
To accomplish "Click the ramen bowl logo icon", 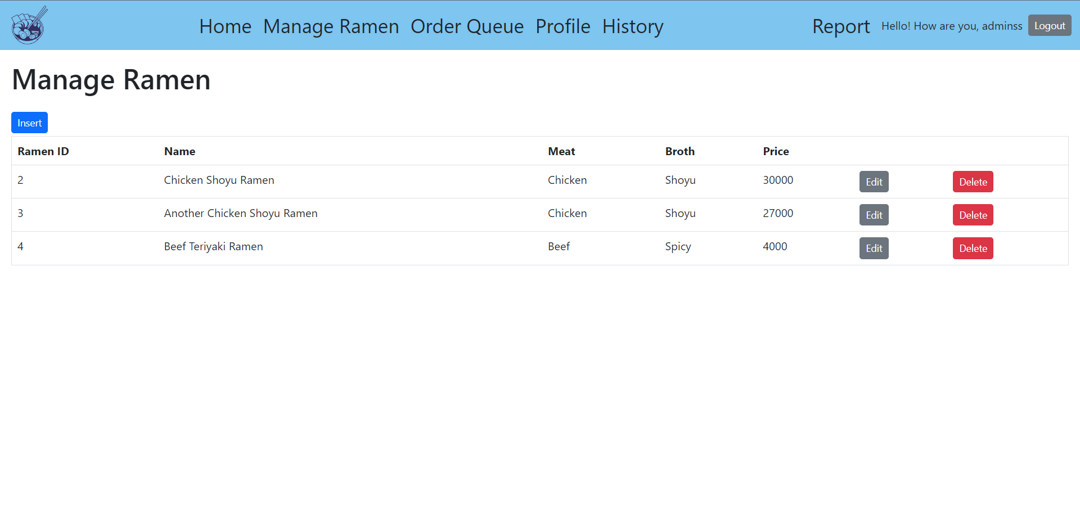I will click(x=29, y=25).
